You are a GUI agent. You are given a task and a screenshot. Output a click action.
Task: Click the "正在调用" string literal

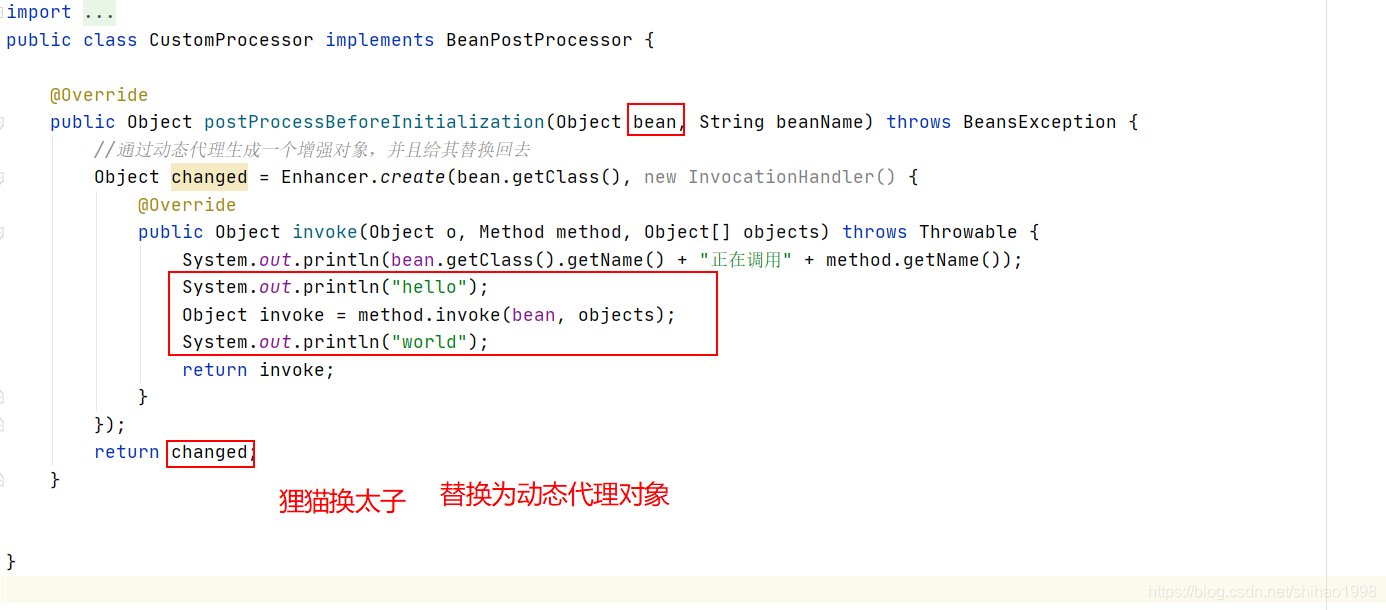746,260
